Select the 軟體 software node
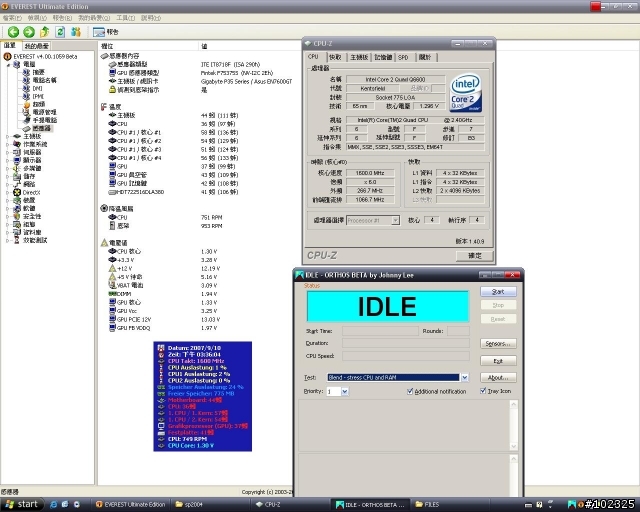Screen dimensions: 640x512 pos(24,208)
